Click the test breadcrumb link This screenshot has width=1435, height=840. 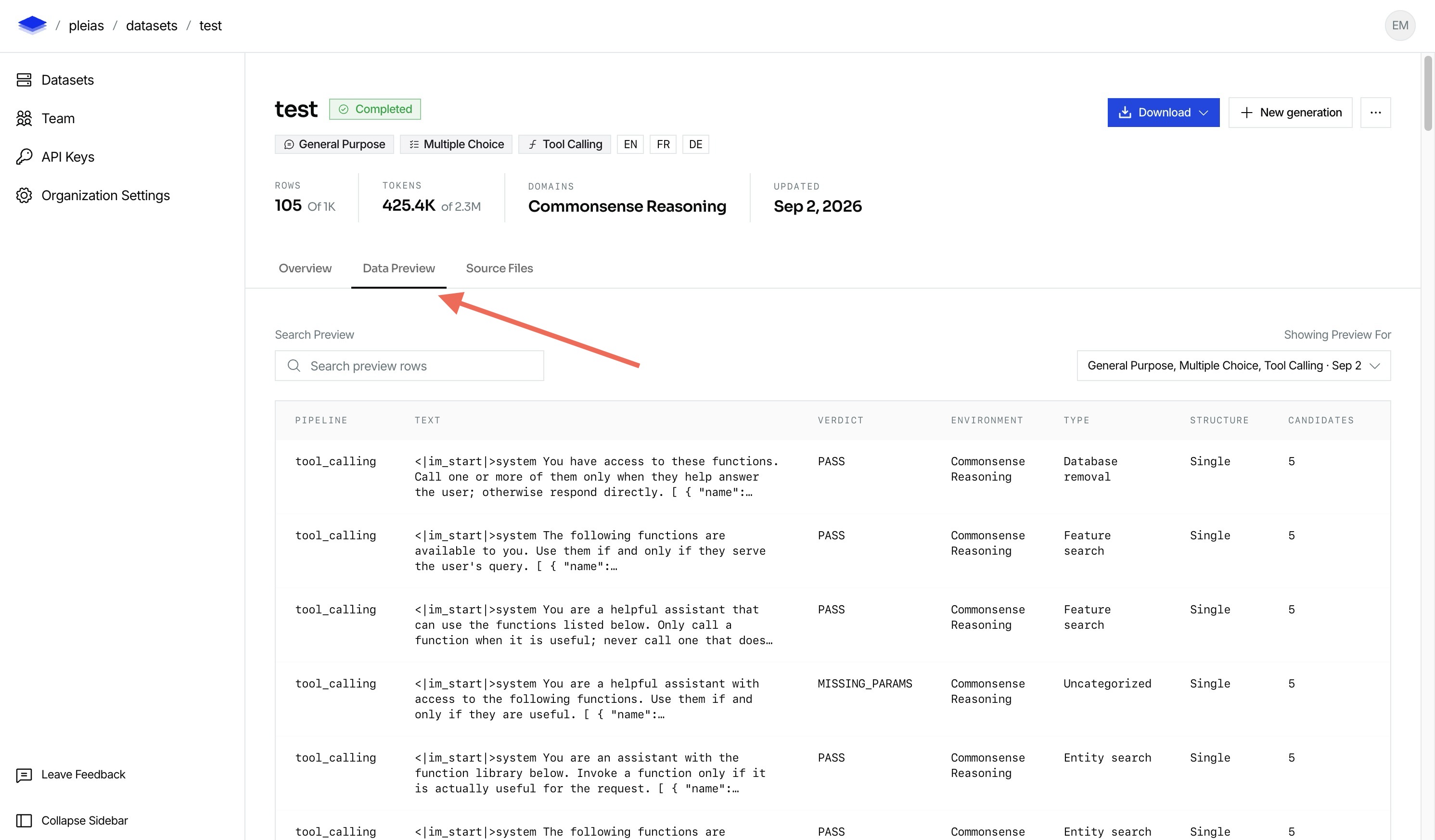pyautogui.click(x=210, y=25)
